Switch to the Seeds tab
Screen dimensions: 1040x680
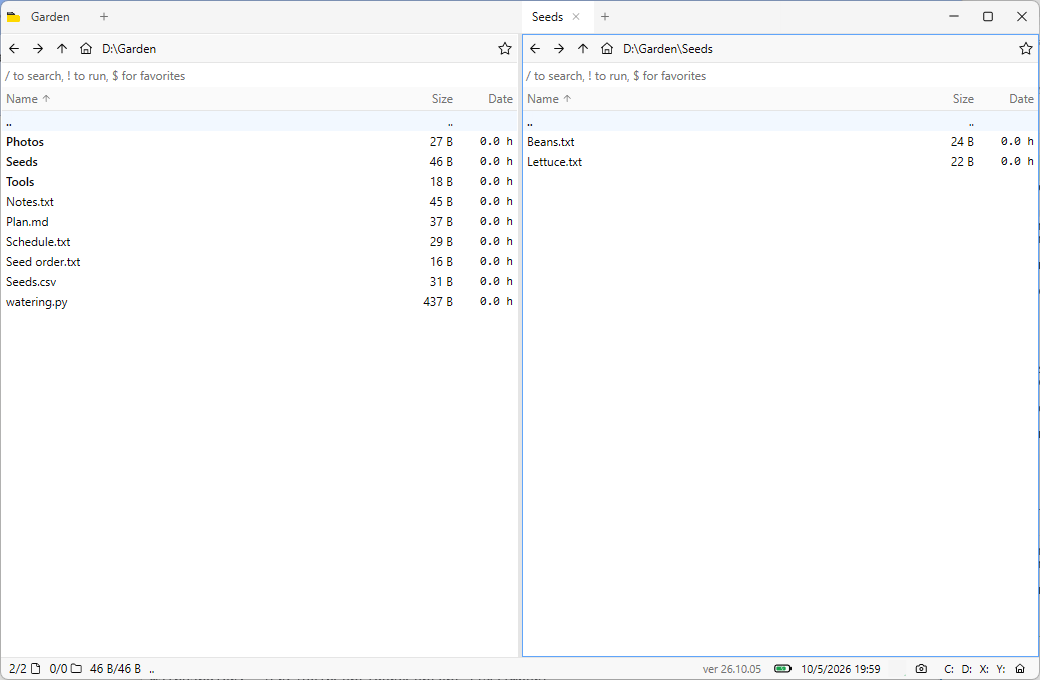[x=547, y=17]
